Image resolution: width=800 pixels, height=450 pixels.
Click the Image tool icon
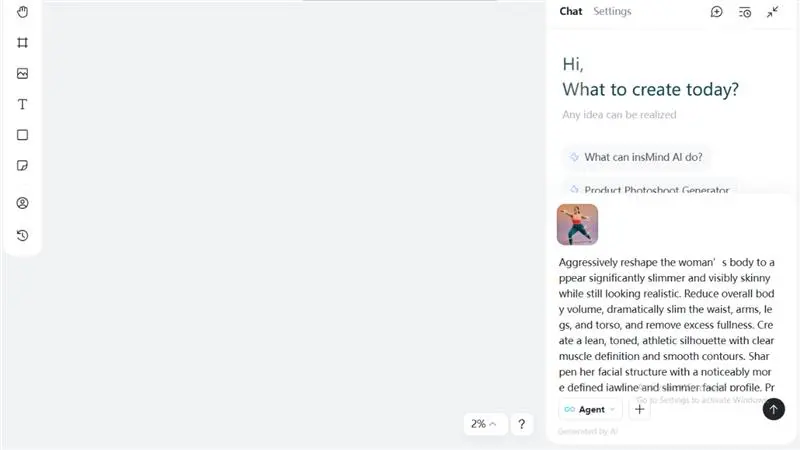[x=22, y=74]
